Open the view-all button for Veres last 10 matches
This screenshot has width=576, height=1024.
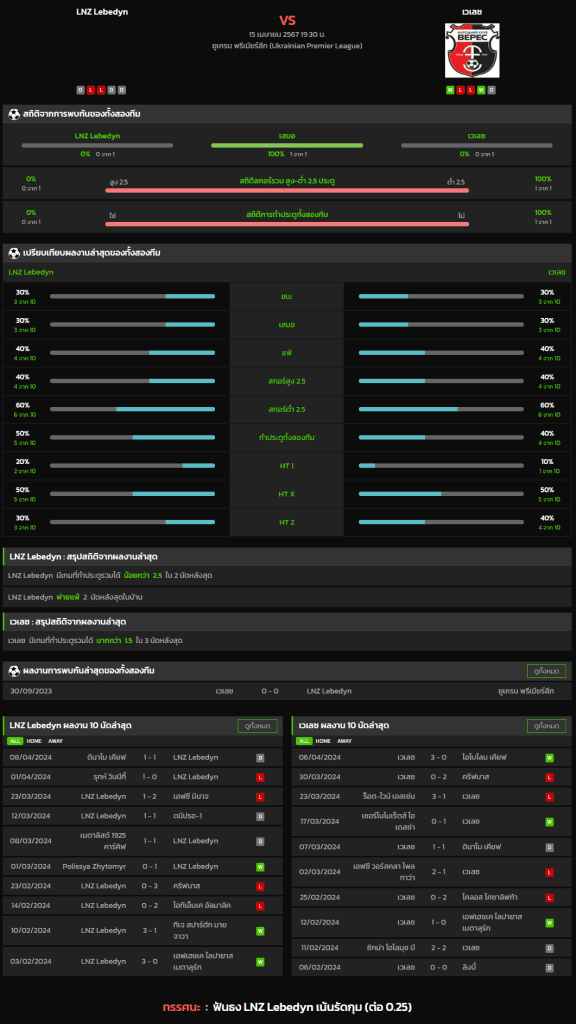547,726
